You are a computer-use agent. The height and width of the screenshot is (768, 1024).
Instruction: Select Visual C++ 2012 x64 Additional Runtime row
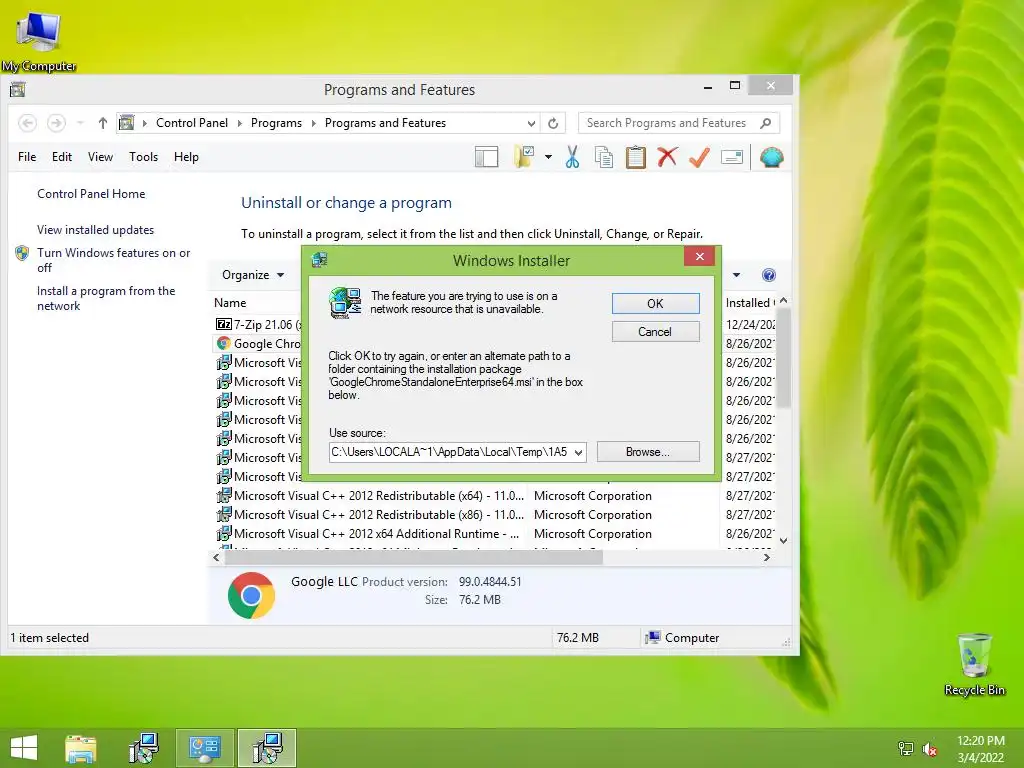click(x=495, y=534)
